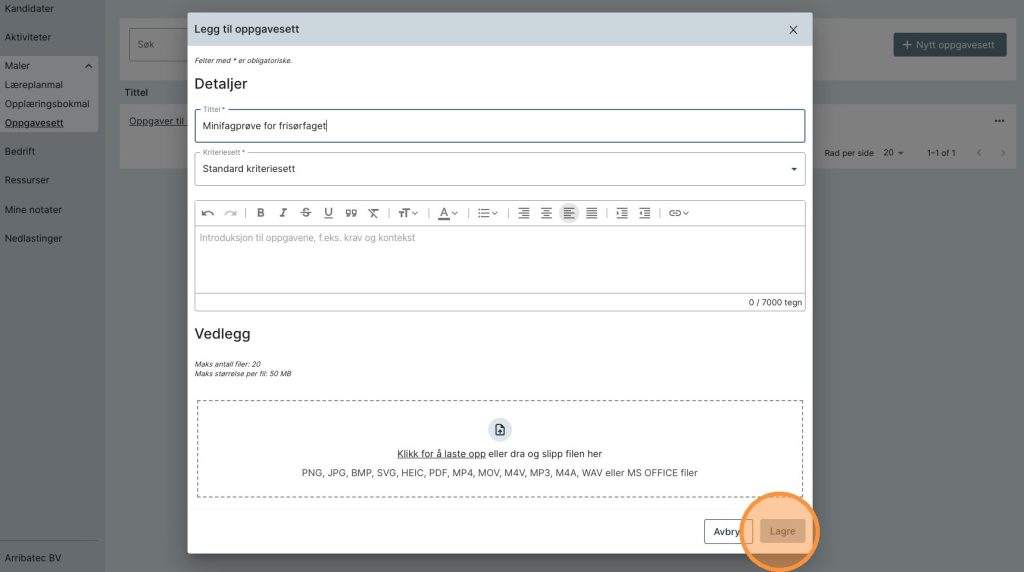Clear text formatting in the editor

(373, 213)
